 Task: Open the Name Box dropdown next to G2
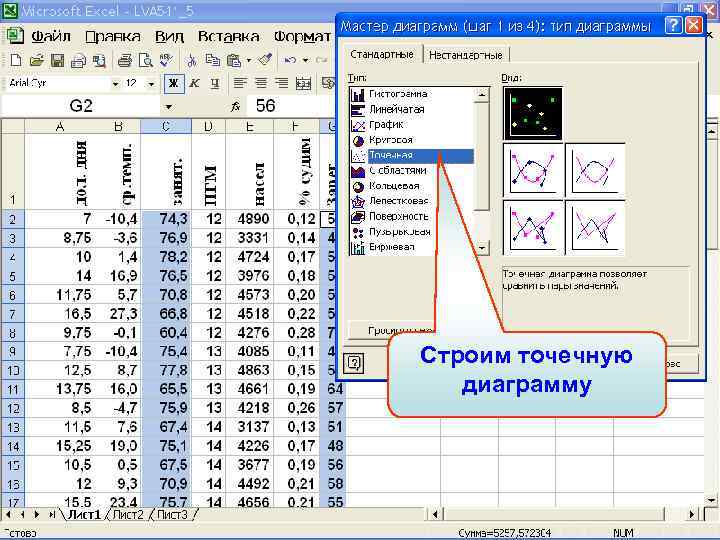(x=169, y=107)
